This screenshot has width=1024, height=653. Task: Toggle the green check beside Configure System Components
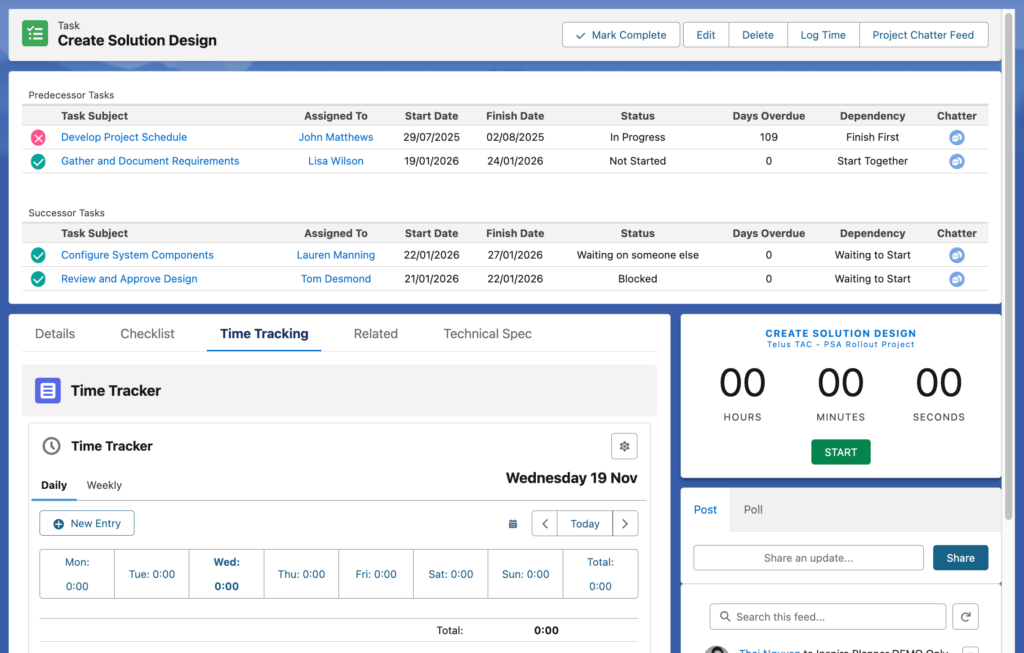coord(38,255)
